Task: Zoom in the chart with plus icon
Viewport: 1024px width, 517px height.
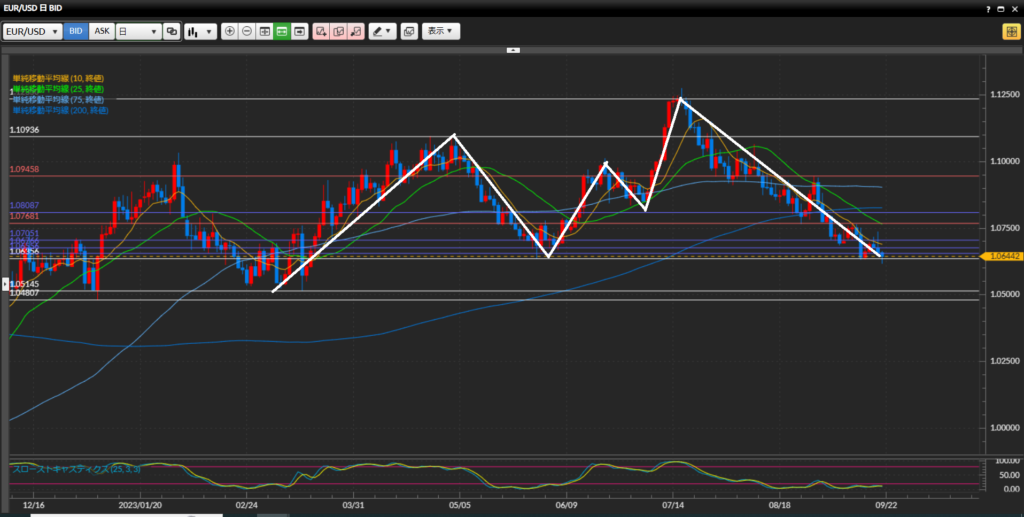Action: pyautogui.click(x=230, y=31)
